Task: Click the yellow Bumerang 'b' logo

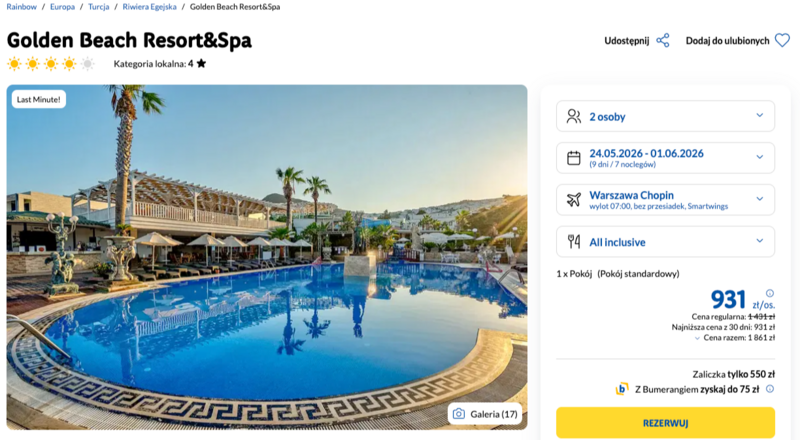Action: point(622,390)
